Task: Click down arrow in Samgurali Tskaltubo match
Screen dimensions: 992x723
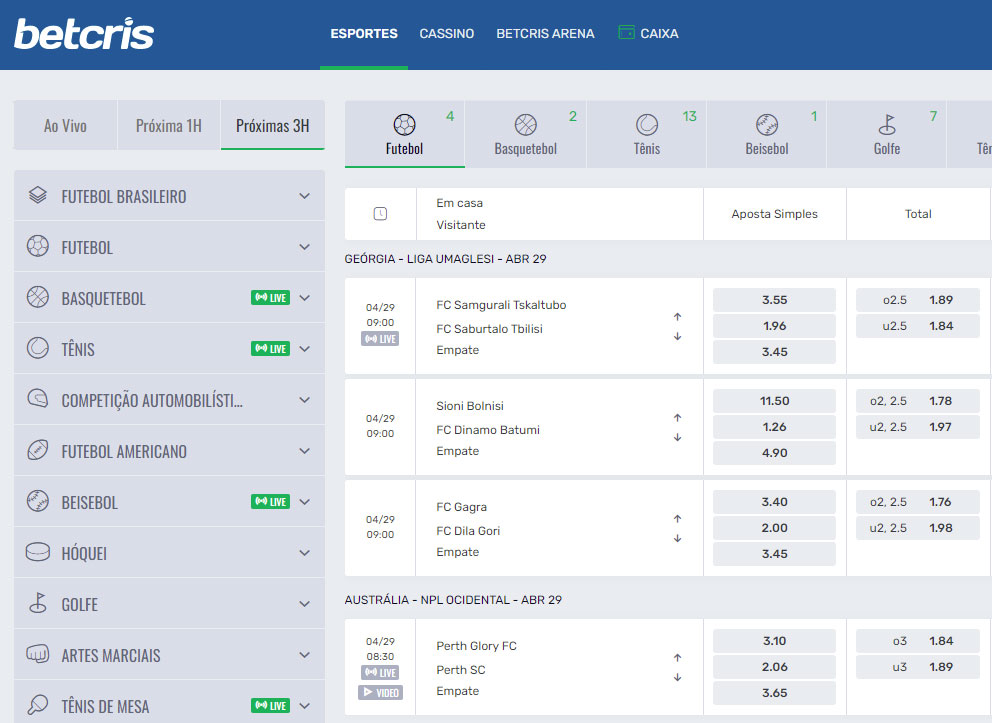Action: click(678, 337)
